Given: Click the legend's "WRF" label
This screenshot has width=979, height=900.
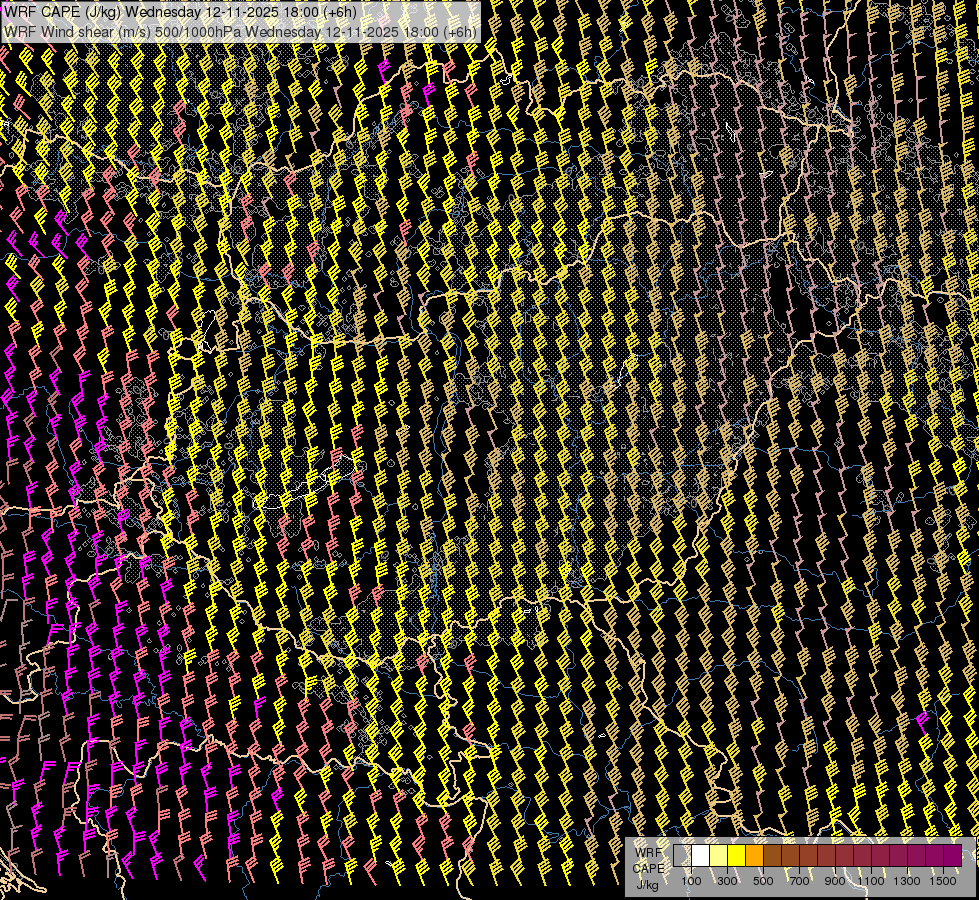Looking at the screenshot, I should point(648,853).
